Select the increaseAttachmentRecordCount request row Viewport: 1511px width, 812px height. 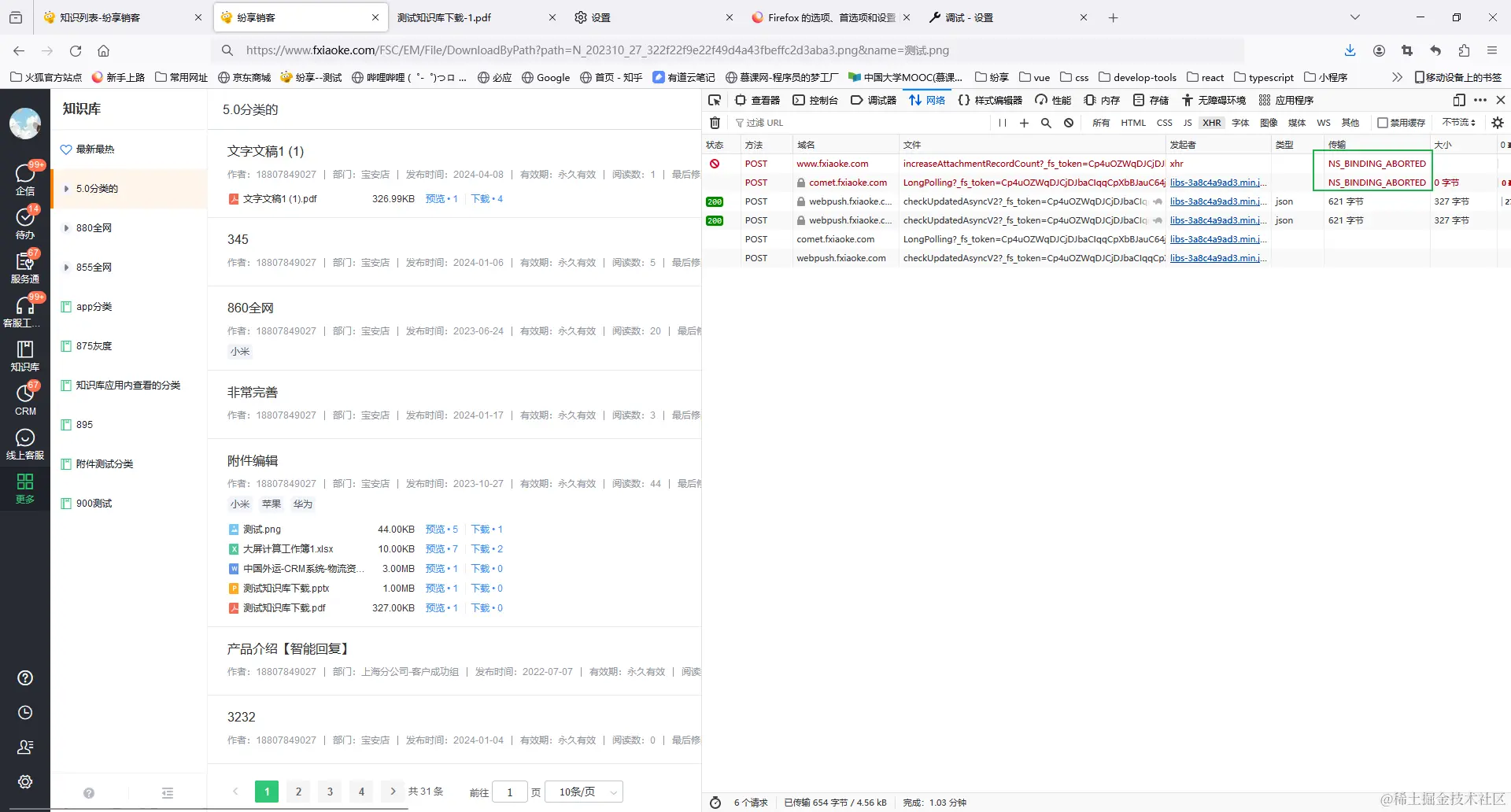coord(1106,164)
